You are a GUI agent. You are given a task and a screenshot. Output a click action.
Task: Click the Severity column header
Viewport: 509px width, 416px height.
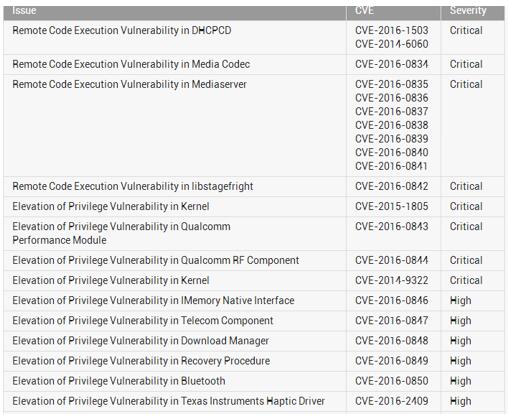pyautogui.click(x=468, y=11)
